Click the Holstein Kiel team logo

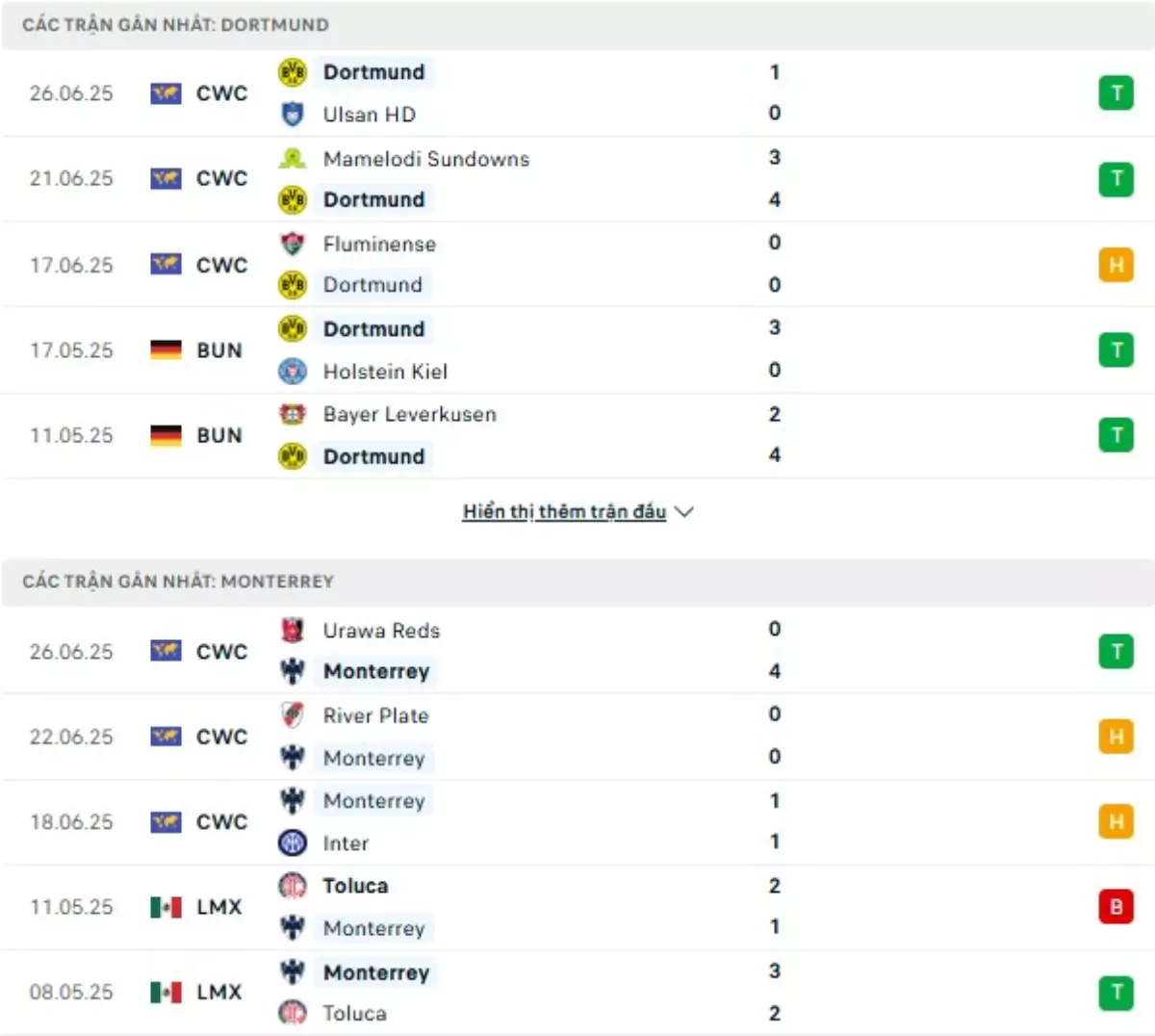[292, 371]
